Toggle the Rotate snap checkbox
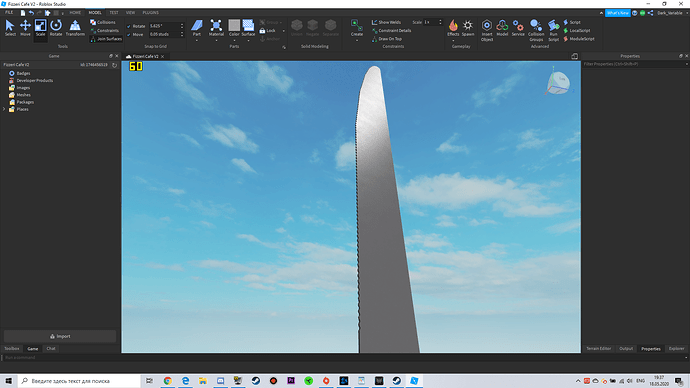 [x=129, y=26]
